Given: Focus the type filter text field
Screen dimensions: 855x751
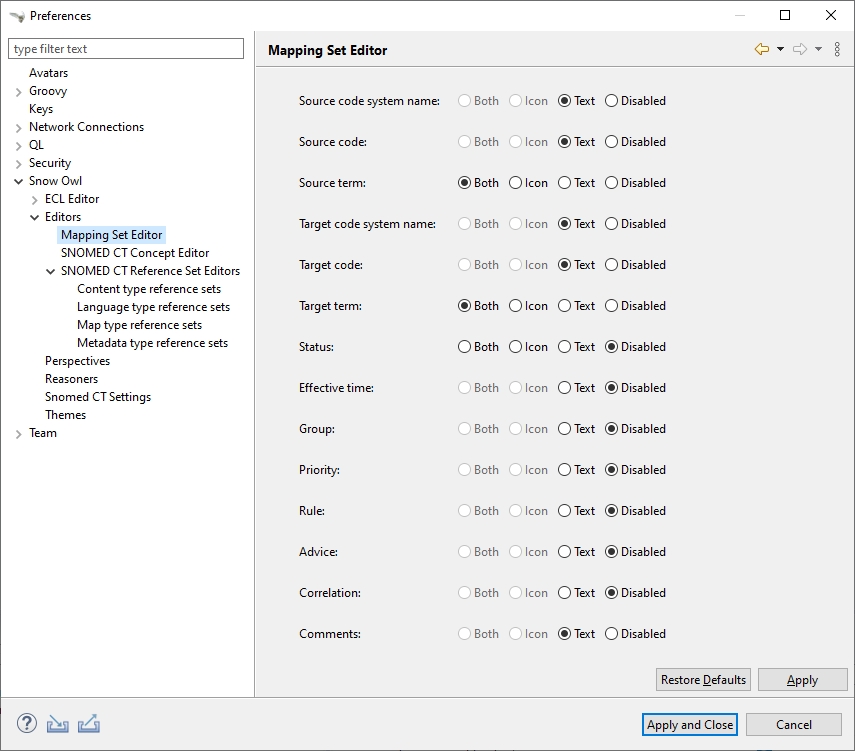Looking at the screenshot, I should (x=126, y=49).
